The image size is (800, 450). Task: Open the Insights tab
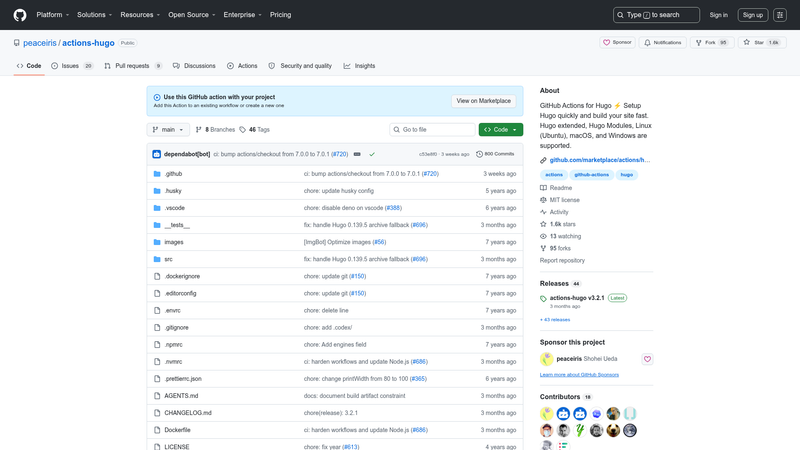point(359,66)
